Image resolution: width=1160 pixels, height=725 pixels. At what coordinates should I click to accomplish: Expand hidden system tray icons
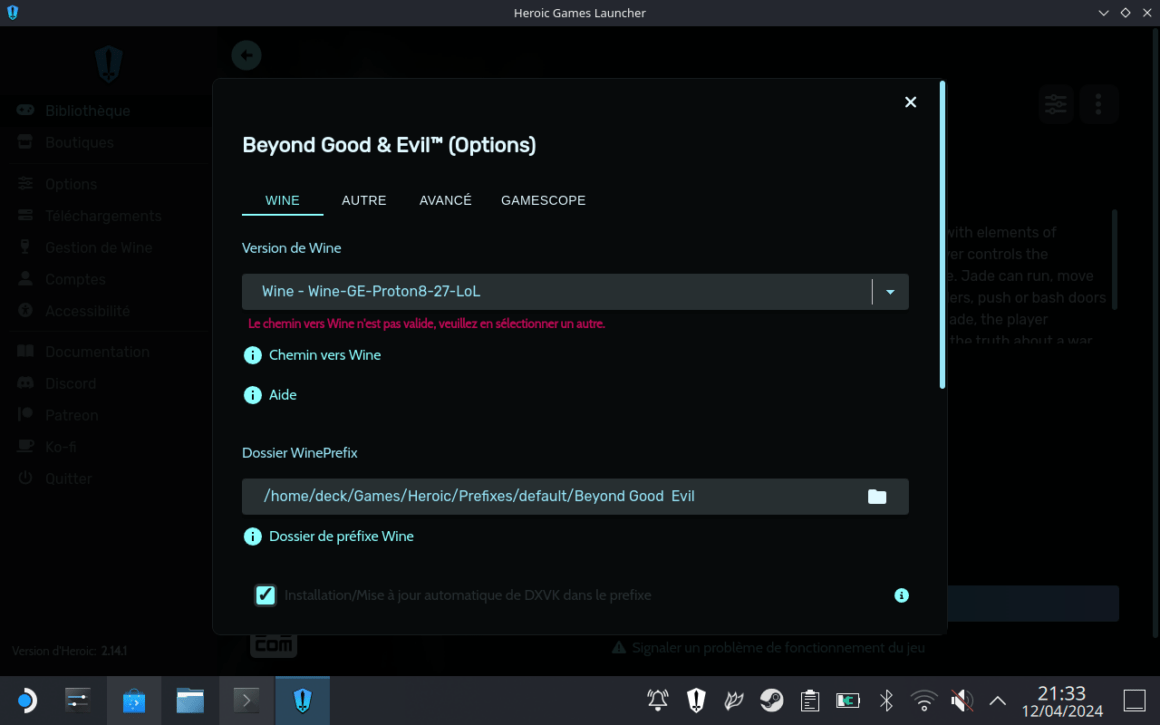(x=998, y=701)
